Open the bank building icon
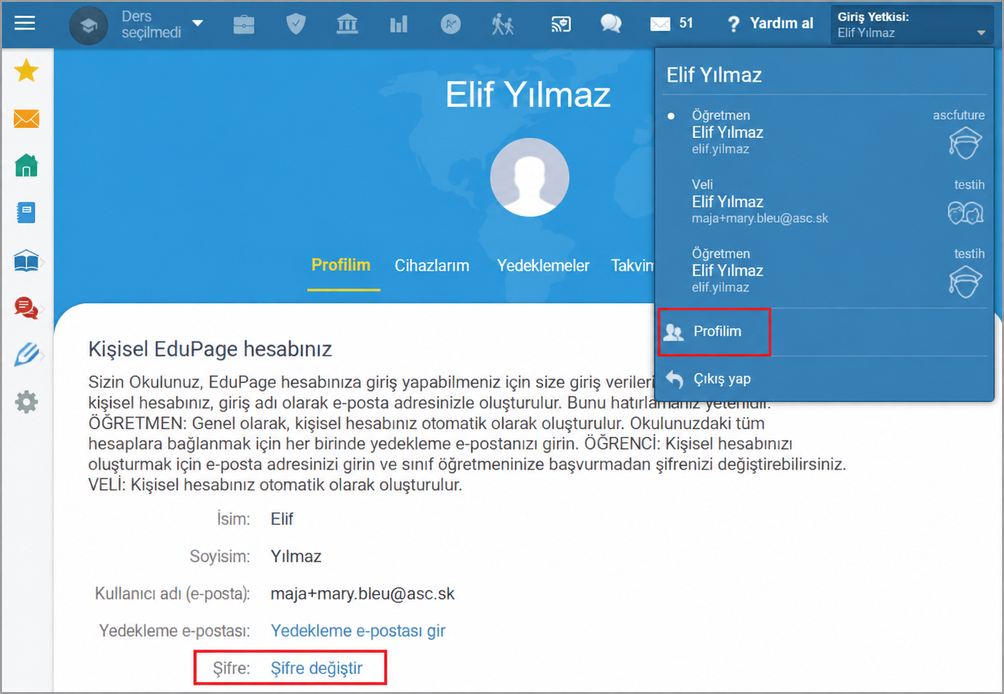Screen dimensions: 1004x694 coord(347,24)
